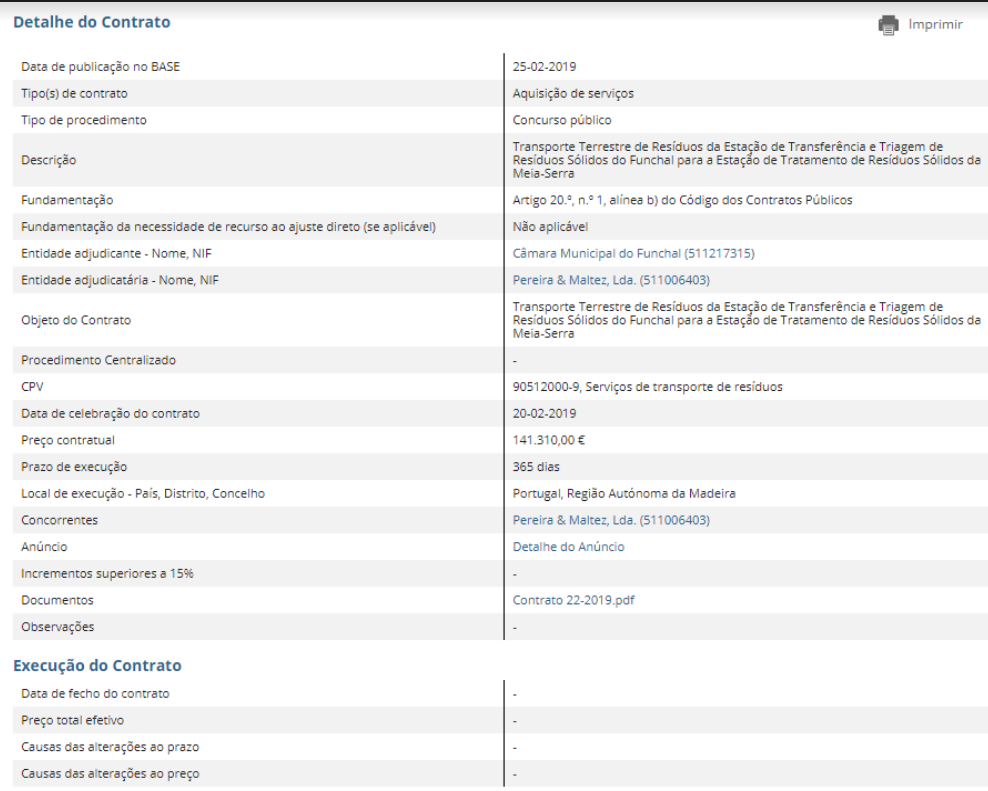This screenshot has width=988, height=791.
Task: Open Câmara Municipal do Funchal entity link
Action: pos(633,254)
